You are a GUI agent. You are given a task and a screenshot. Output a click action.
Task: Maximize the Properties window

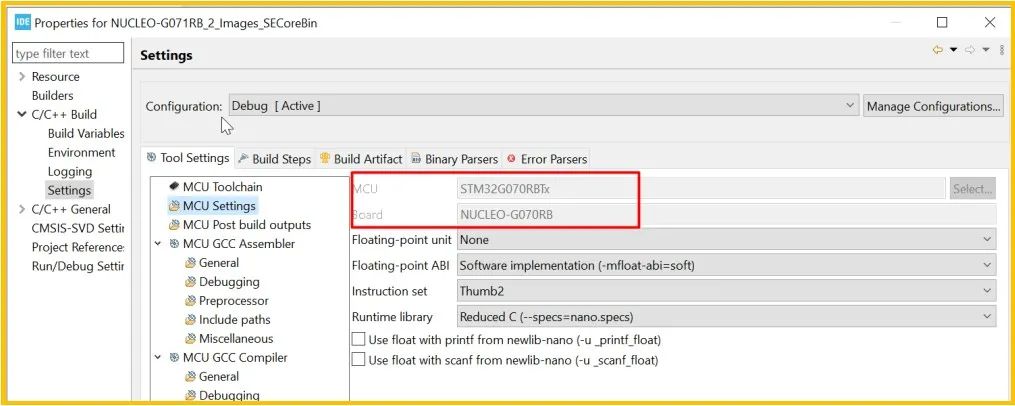click(942, 23)
